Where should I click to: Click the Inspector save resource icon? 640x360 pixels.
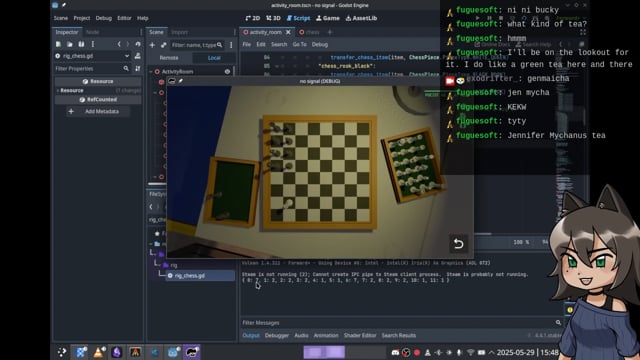(81, 44)
